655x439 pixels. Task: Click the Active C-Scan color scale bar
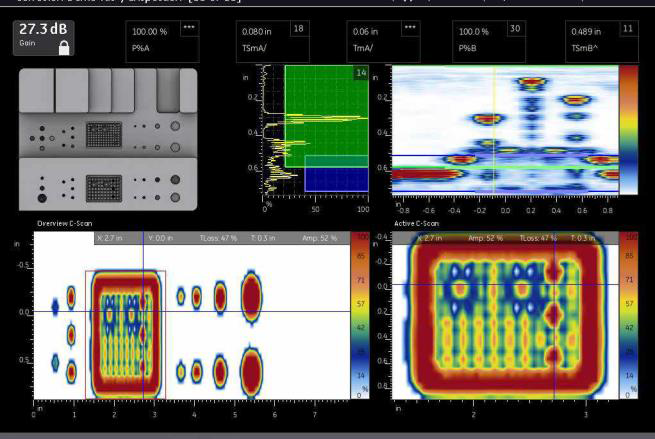point(629,315)
